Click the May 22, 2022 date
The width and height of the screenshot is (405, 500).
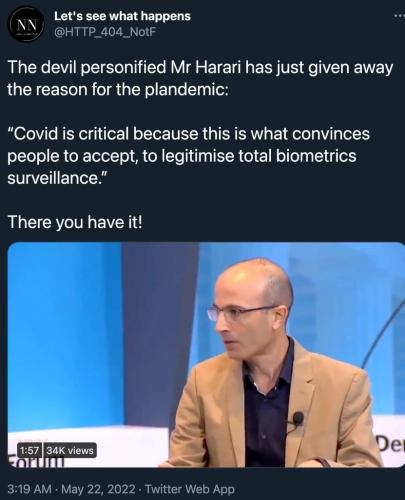(x=98, y=489)
